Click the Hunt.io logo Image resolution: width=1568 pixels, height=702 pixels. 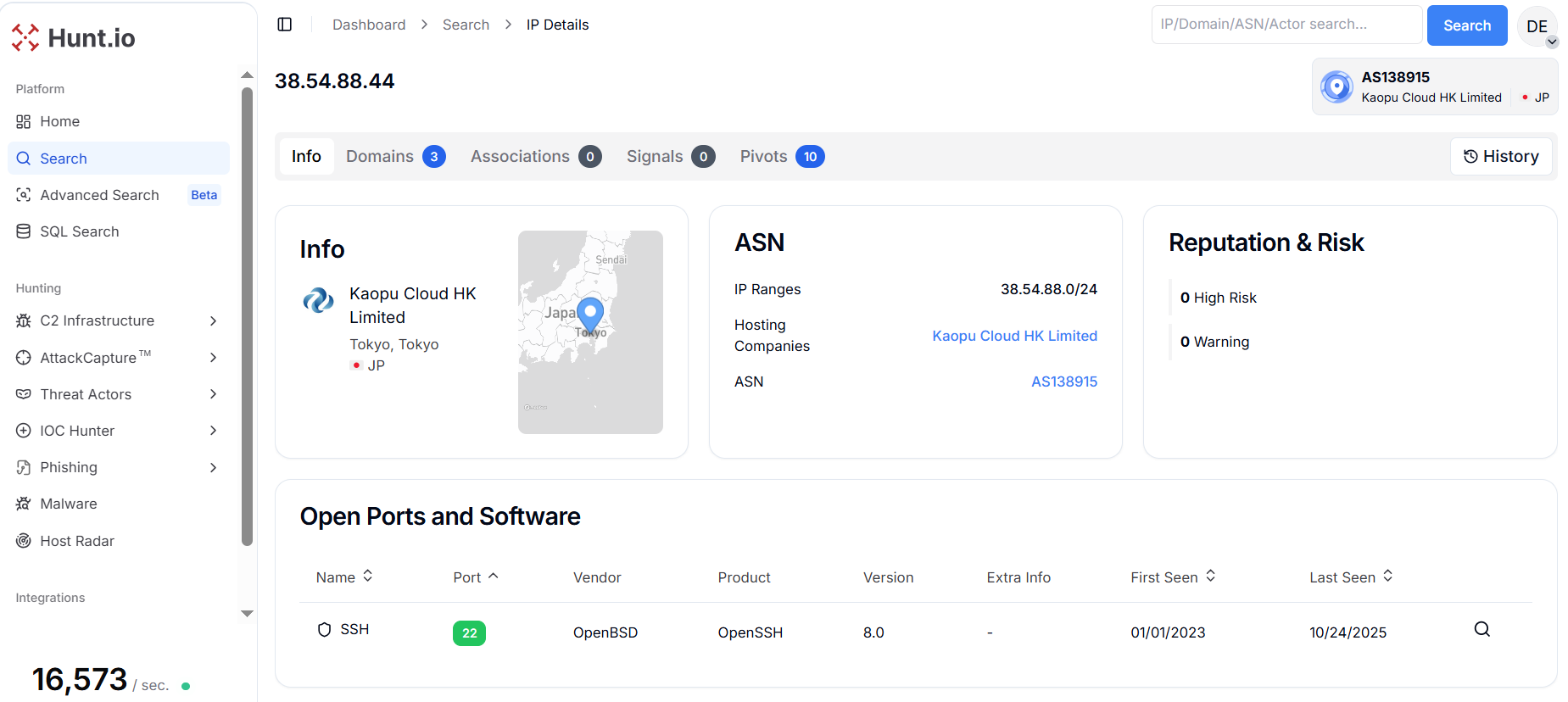click(x=74, y=38)
